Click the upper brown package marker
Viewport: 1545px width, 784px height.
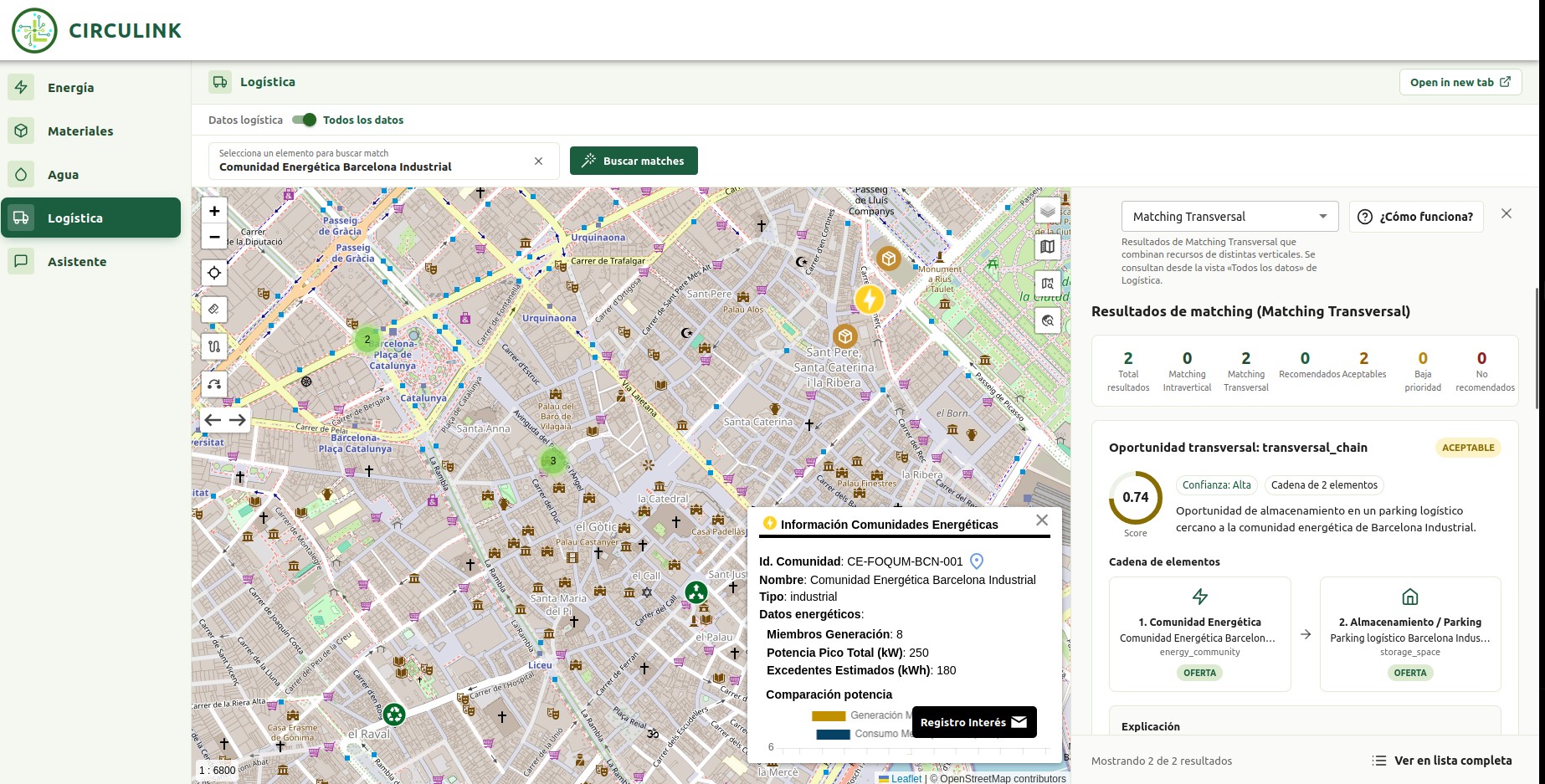click(x=888, y=259)
